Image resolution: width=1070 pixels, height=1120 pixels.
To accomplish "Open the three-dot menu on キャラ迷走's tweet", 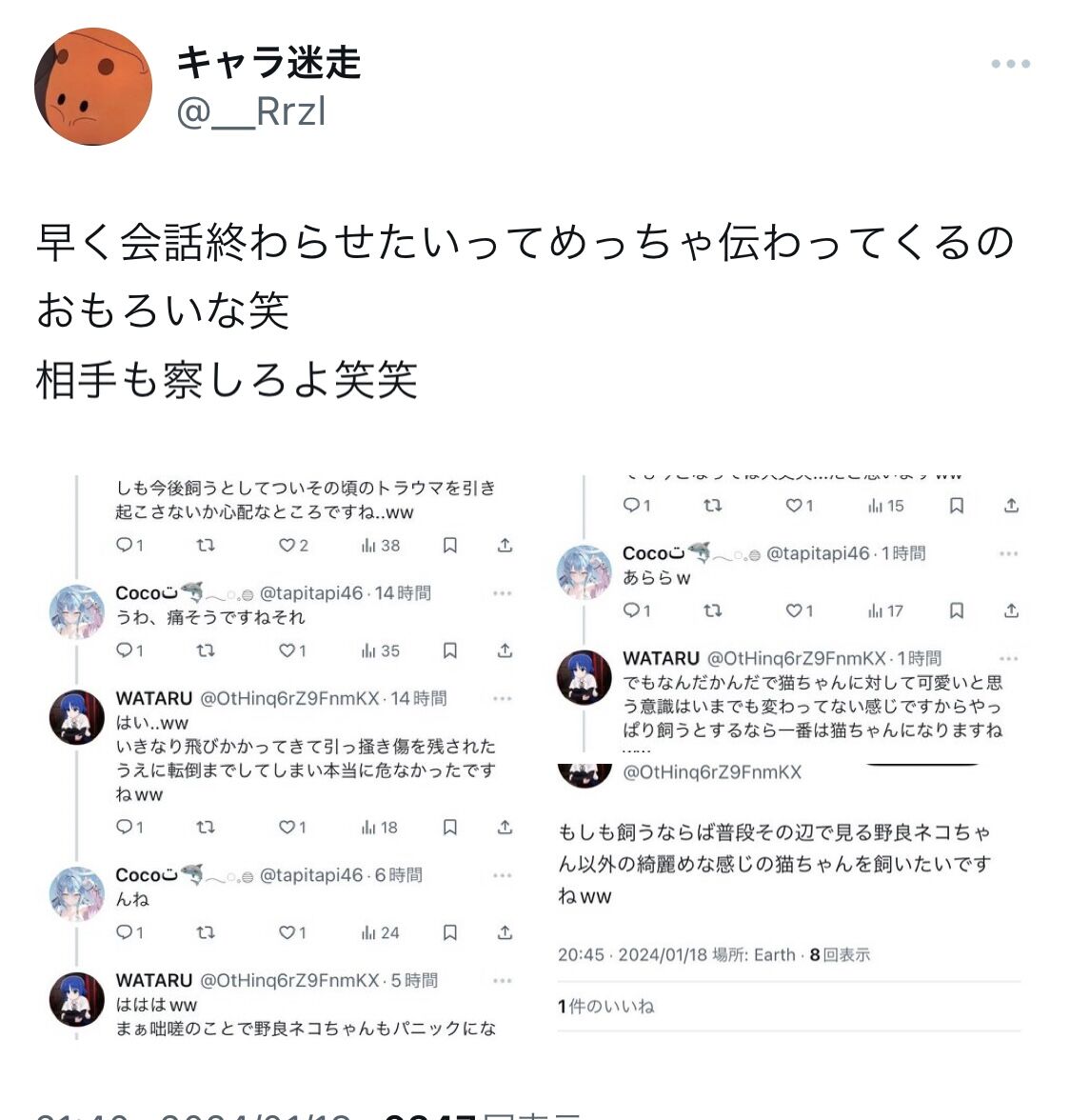I will click(1010, 64).
